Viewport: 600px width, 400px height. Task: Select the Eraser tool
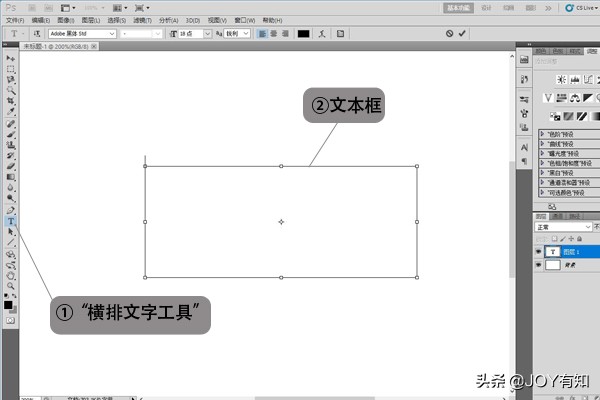[10, 166]
